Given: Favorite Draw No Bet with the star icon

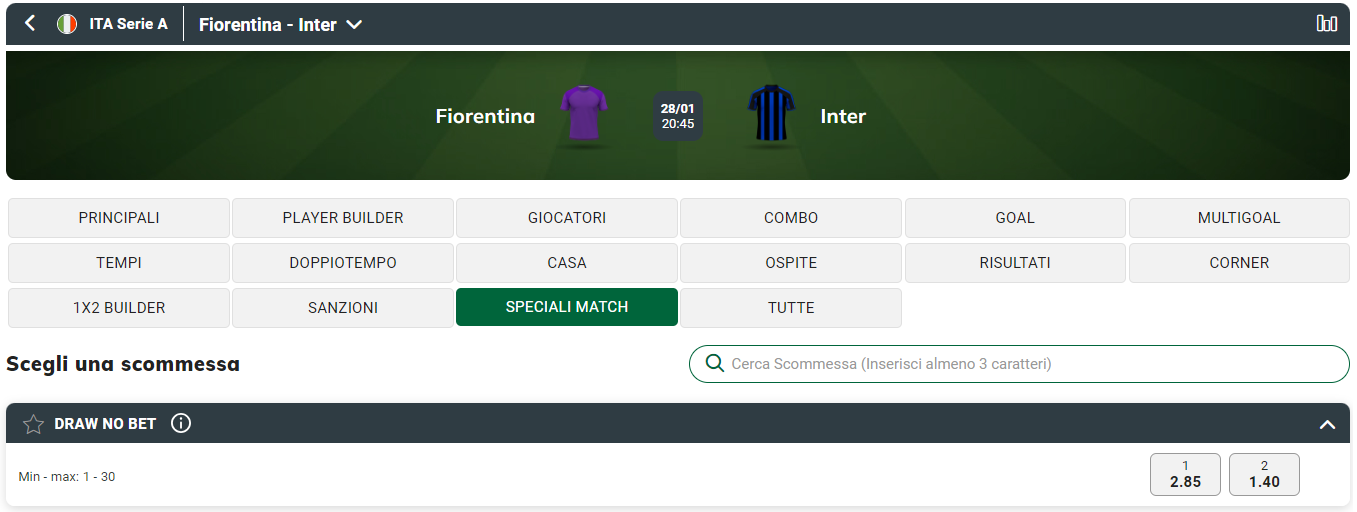Looking at the screenshot, I should [33, 424].
